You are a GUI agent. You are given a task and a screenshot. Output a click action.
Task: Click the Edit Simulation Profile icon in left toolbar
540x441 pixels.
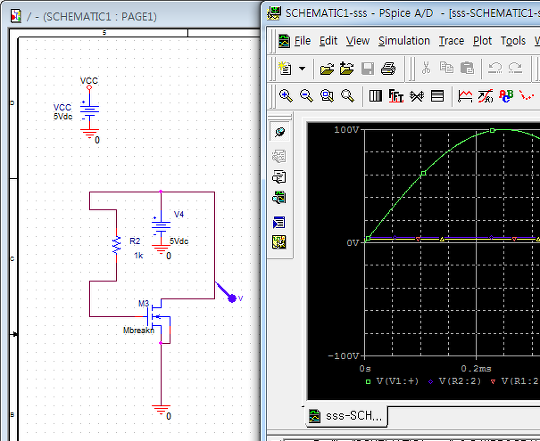pos(280,132)
